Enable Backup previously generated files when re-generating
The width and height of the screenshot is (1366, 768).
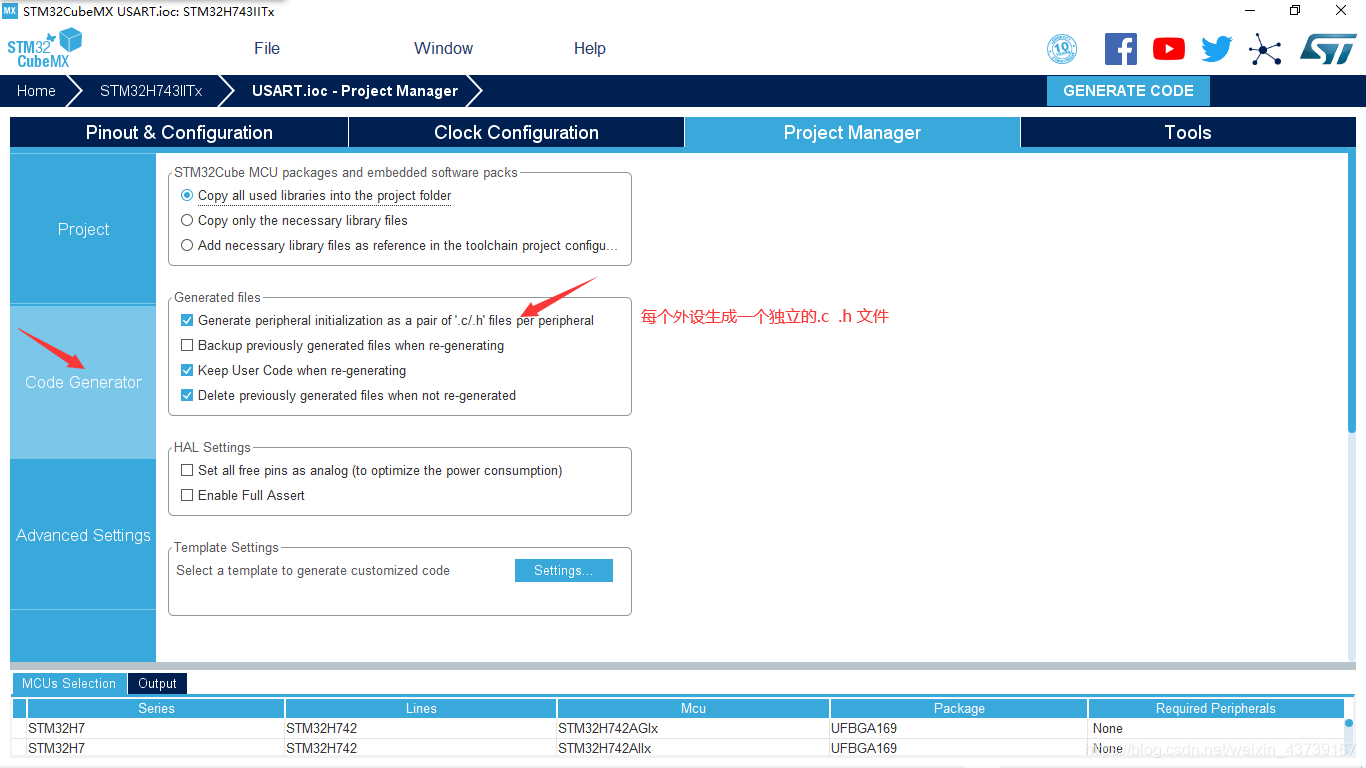pos(187,345)
